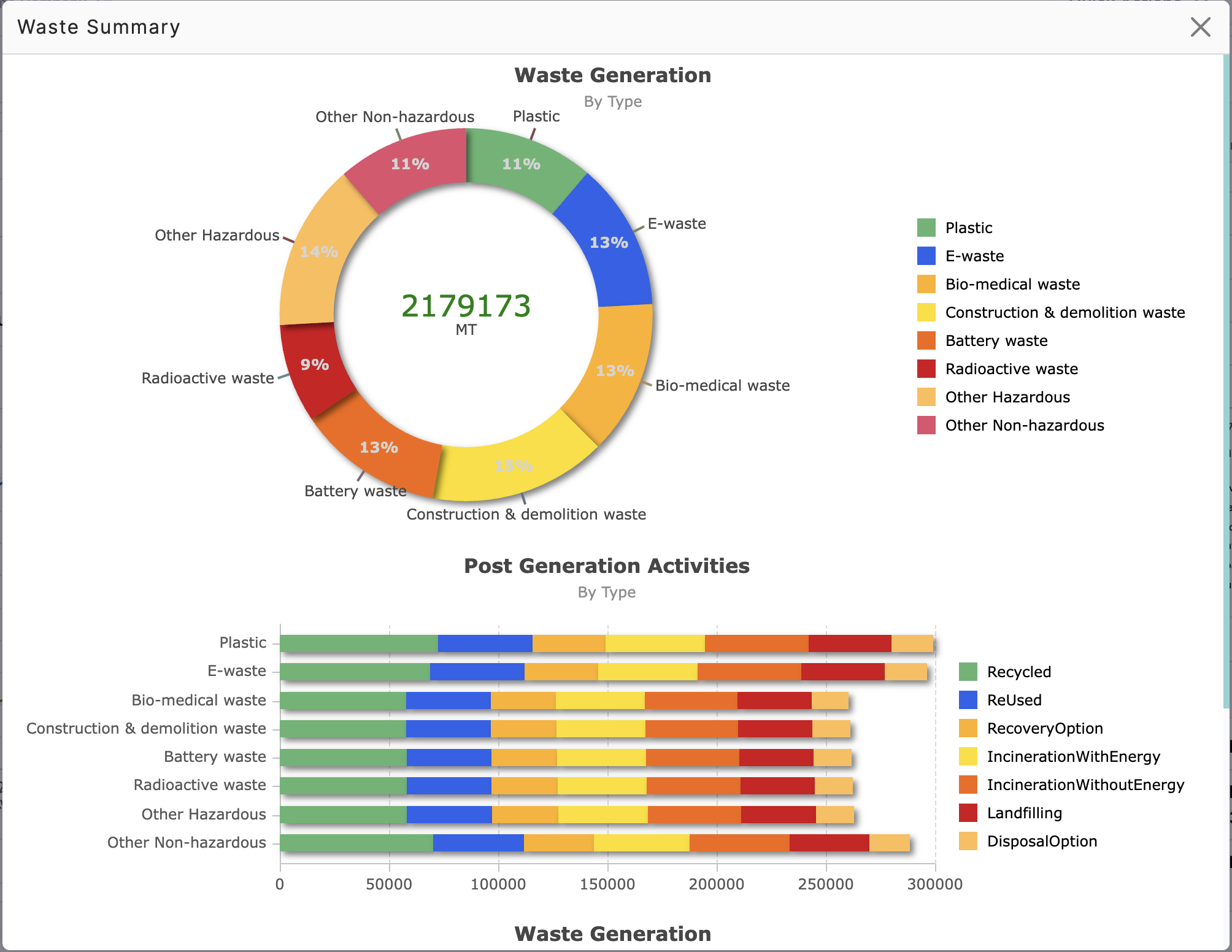The height and width of the screenshot is (952, 1232).
Task: Click DisposalOption legend entry
Action: pyautogui.click(x=1042, y=841)
